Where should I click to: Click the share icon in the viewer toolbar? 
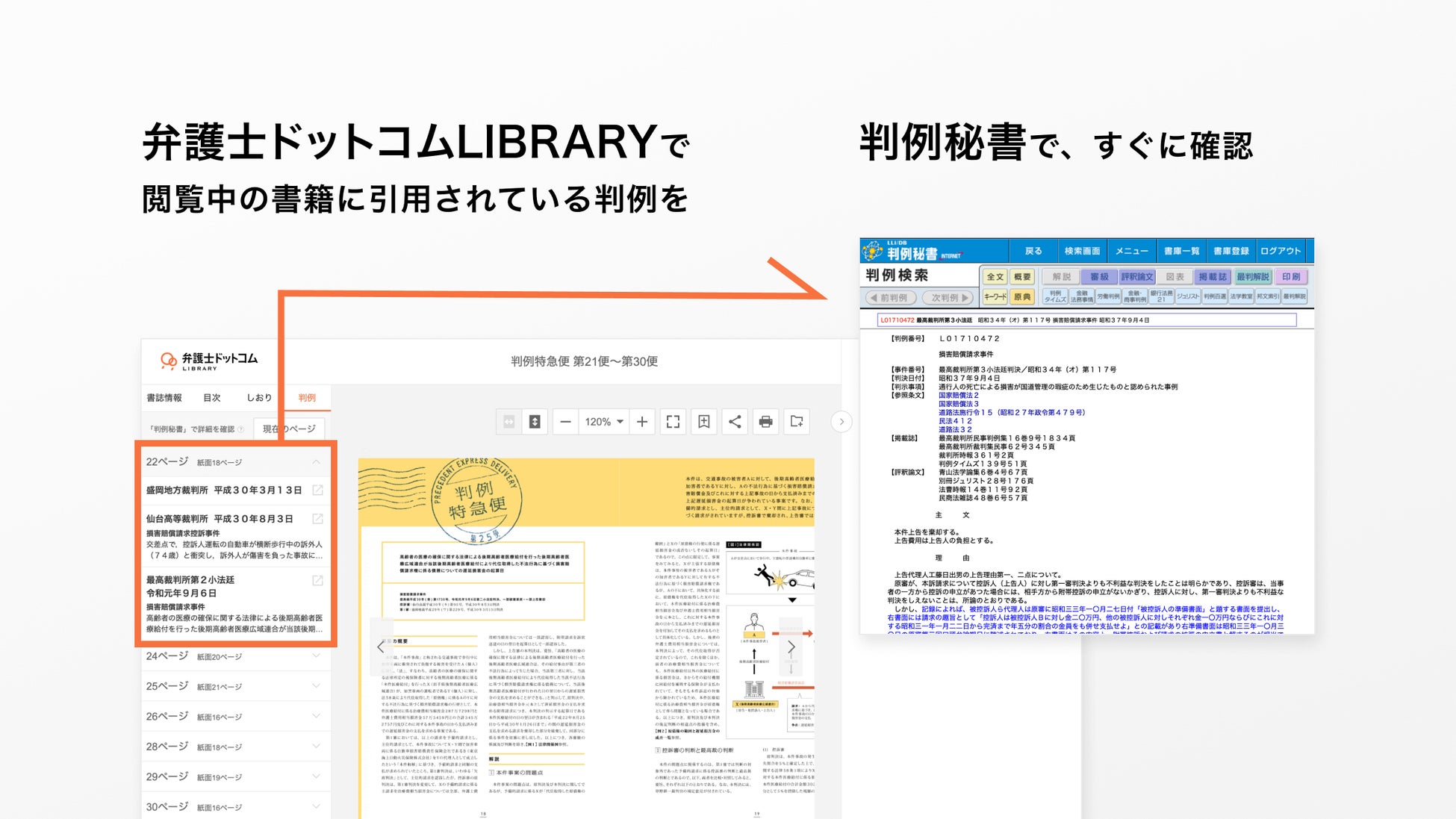point(735,422)
